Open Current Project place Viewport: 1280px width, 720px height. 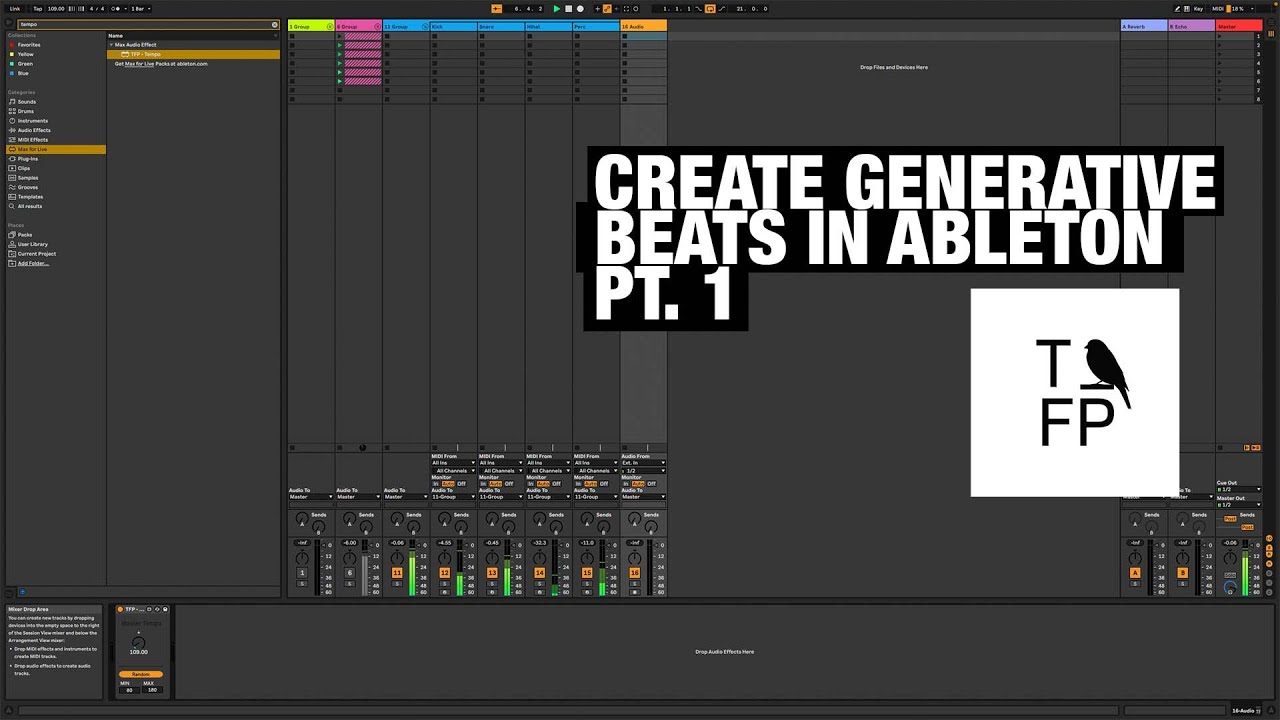(36, 254)
